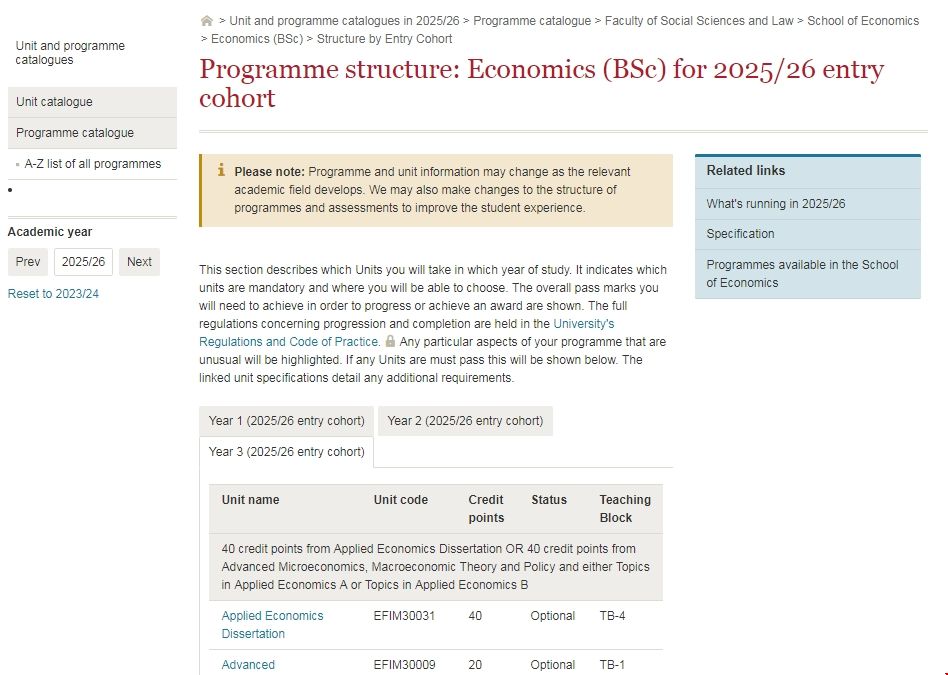The height and width of the screenshot is (675, 948).
Task: Click the Advanced unit link in the table
Action: 247,664
